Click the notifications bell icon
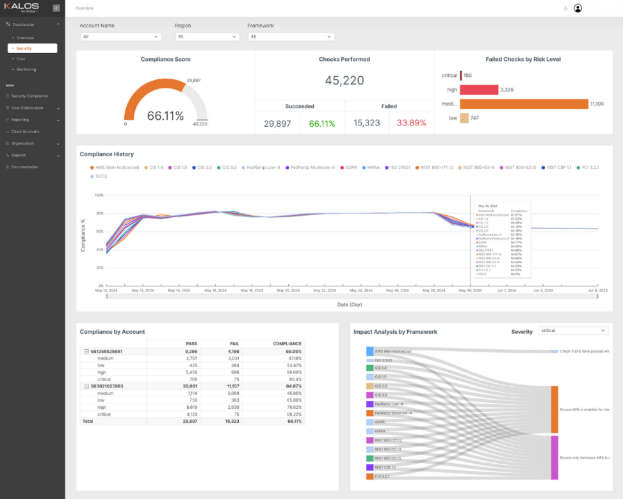Screen dimensions: 623x499 click(x=565, y=8)
